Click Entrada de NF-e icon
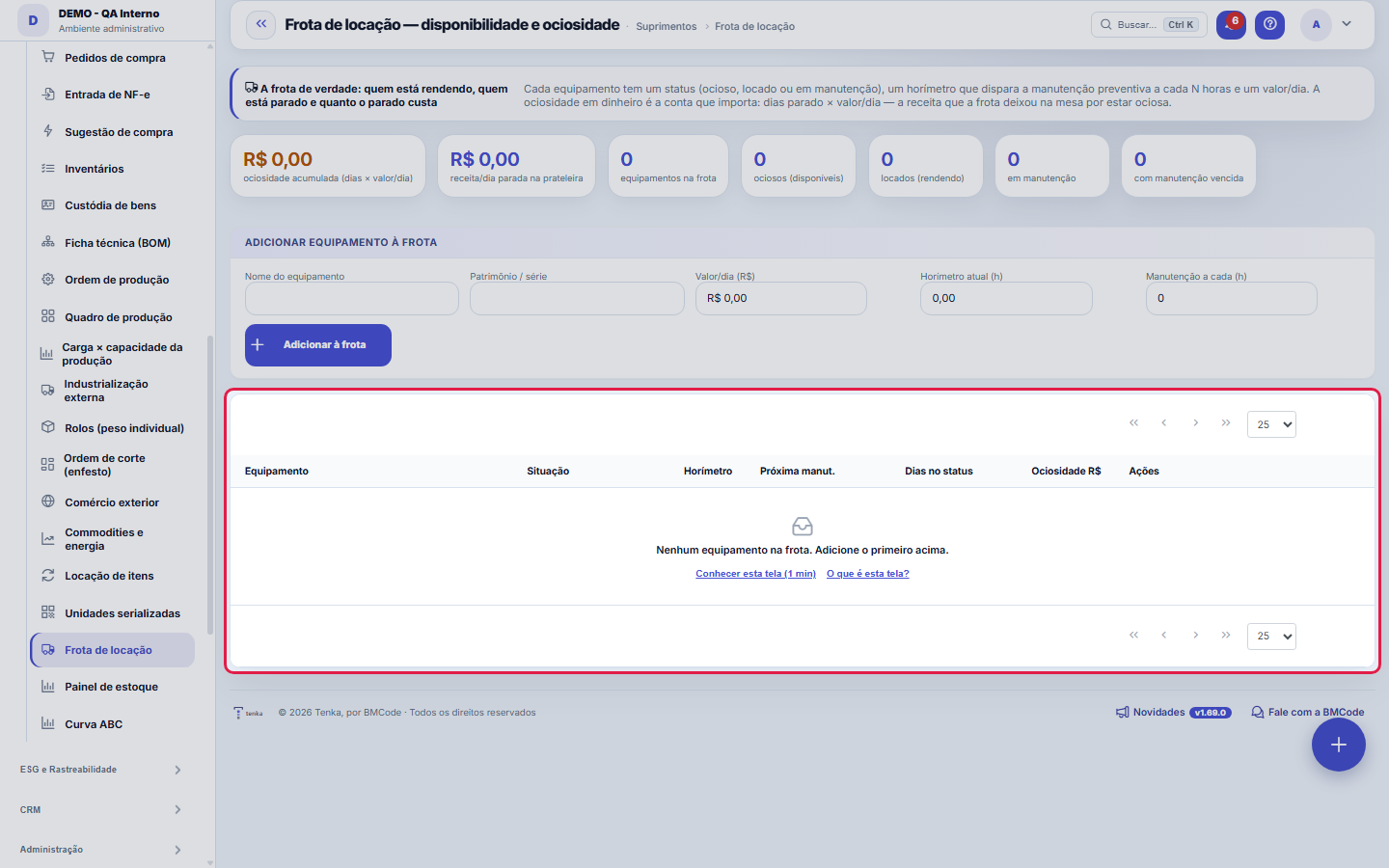Image resolution: width=1389 pixels, height=868 pixels. (48, 95)
